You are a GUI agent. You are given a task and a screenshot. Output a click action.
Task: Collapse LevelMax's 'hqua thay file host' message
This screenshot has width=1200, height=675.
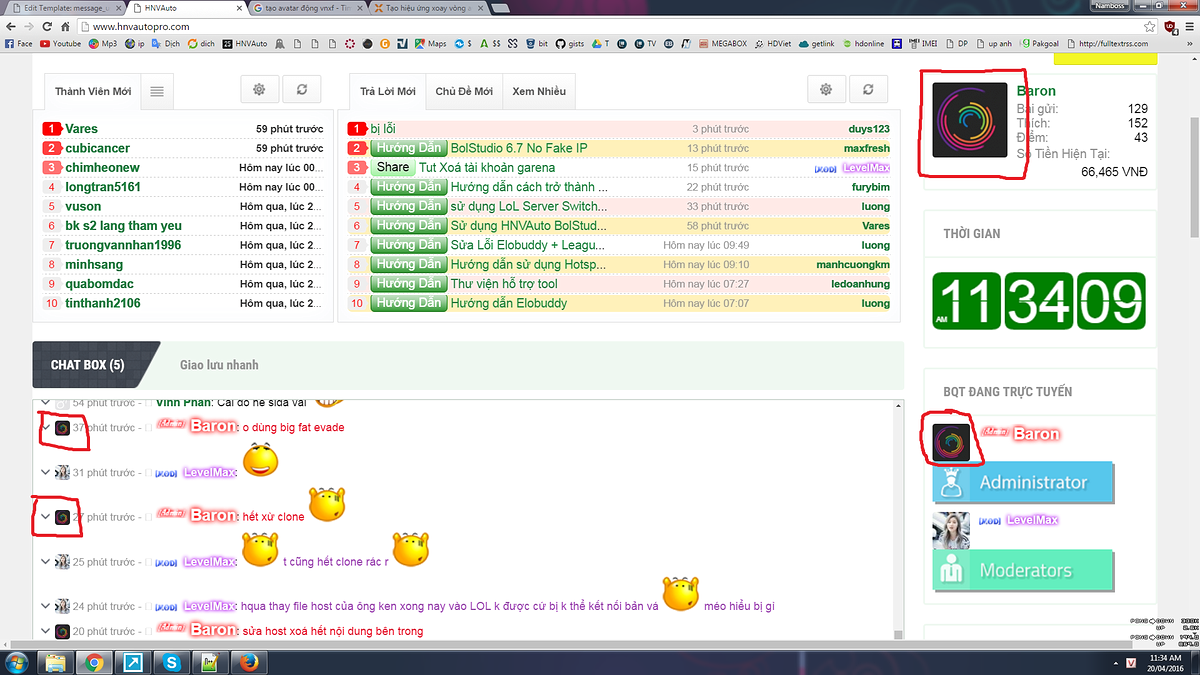[x=44, y=605]
